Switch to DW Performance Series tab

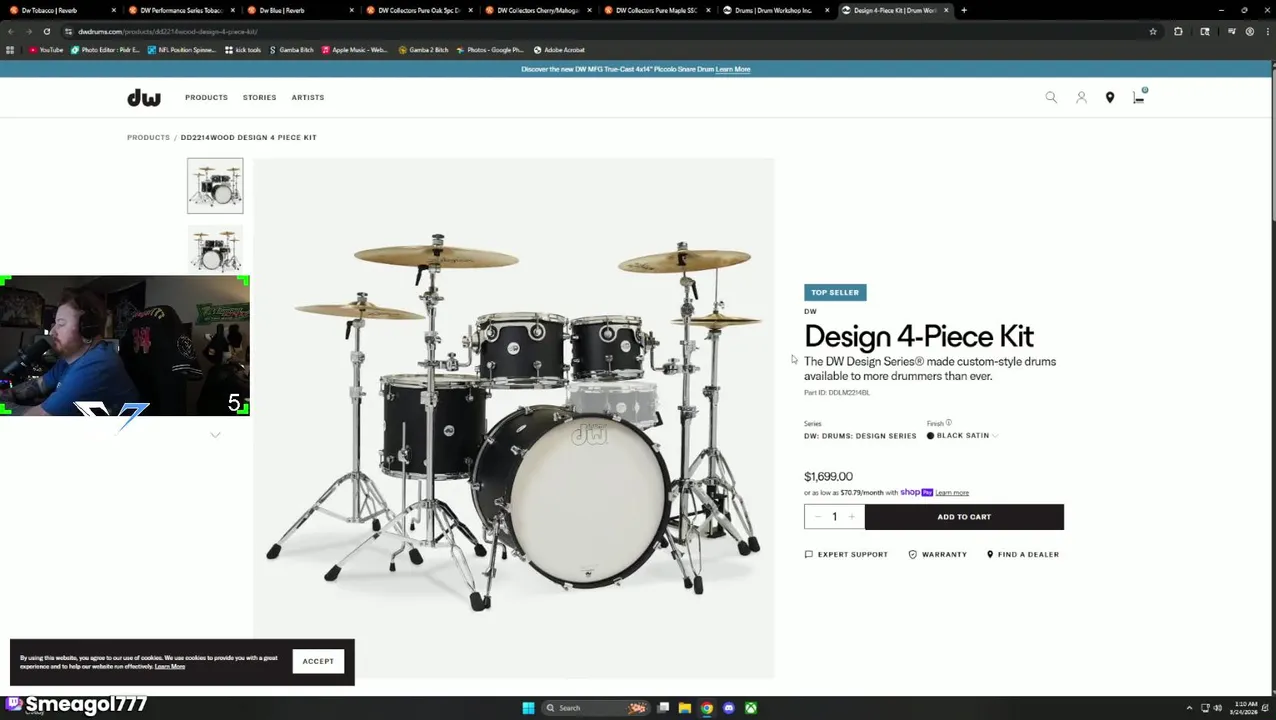pos(182,10)
